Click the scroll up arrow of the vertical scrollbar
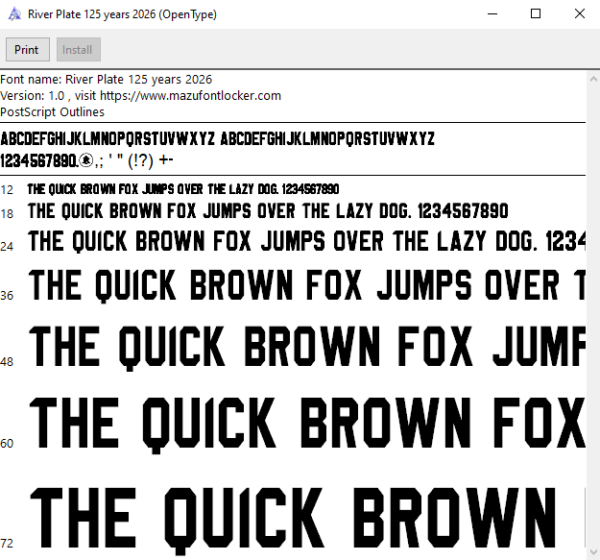600x560 pixels. pos(593,79)
